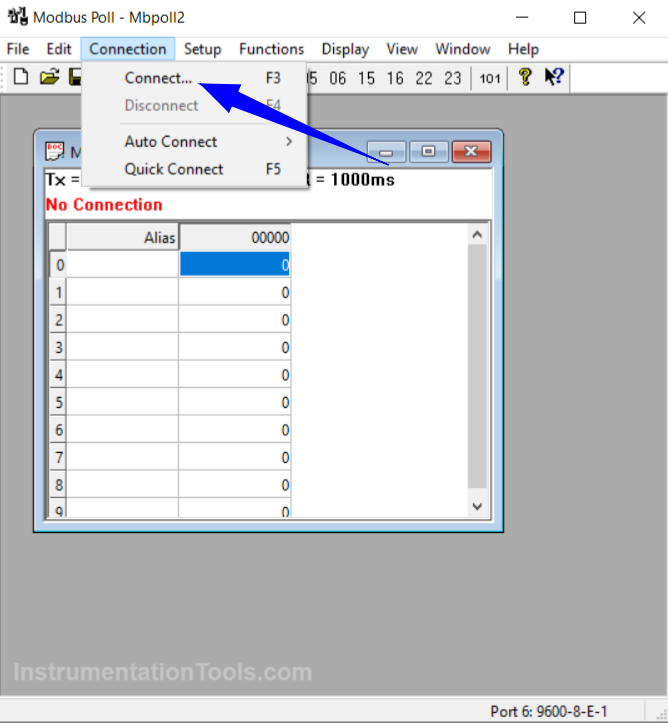The height and width of the screenshot is (723, 668).
Task: Click the Open file folder icon
Action: 49,78
